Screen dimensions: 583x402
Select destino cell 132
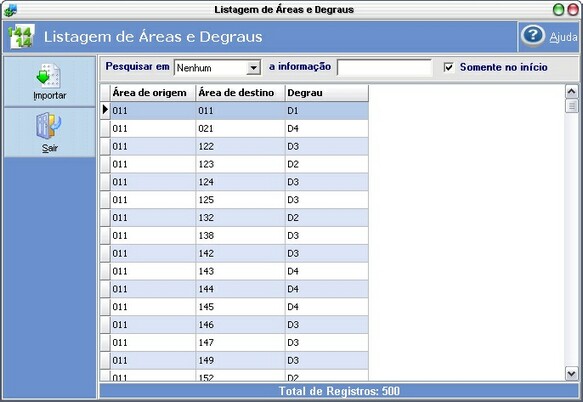point(240,218)
